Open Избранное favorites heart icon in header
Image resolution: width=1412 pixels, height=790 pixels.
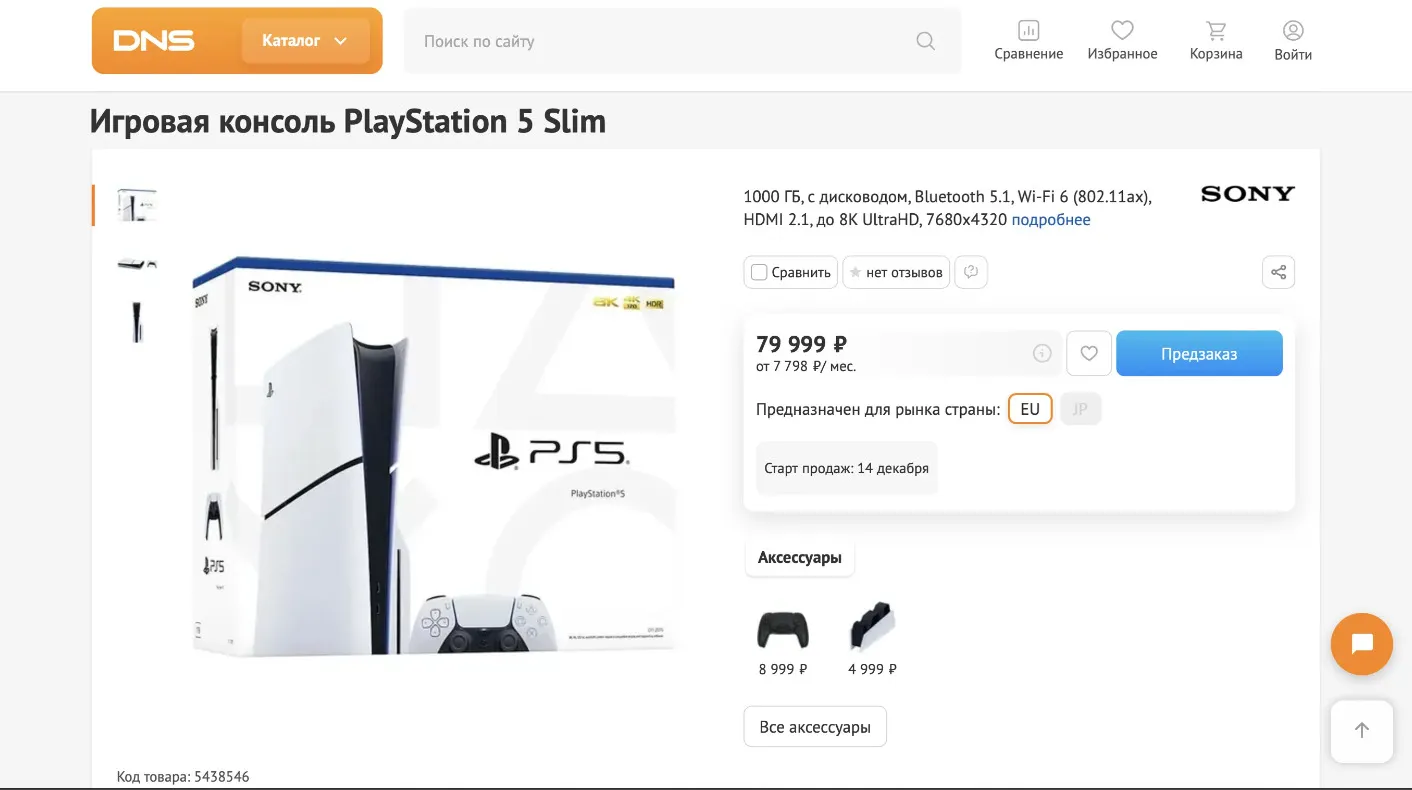coord(1122,30)
